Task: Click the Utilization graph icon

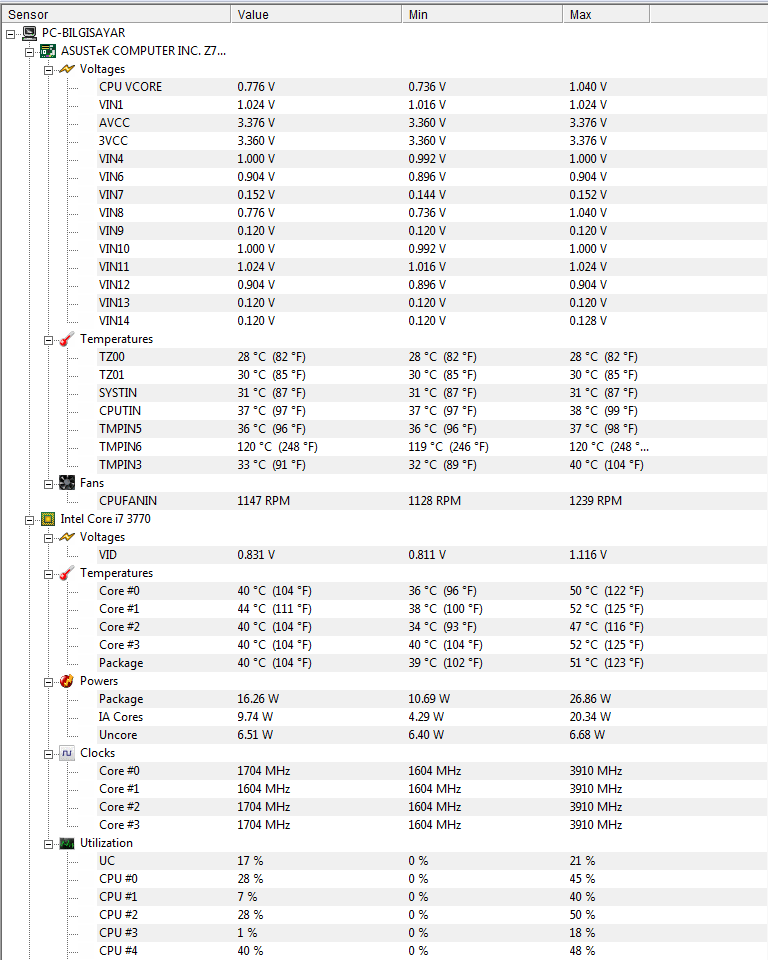Action: [x=66, y=843]
